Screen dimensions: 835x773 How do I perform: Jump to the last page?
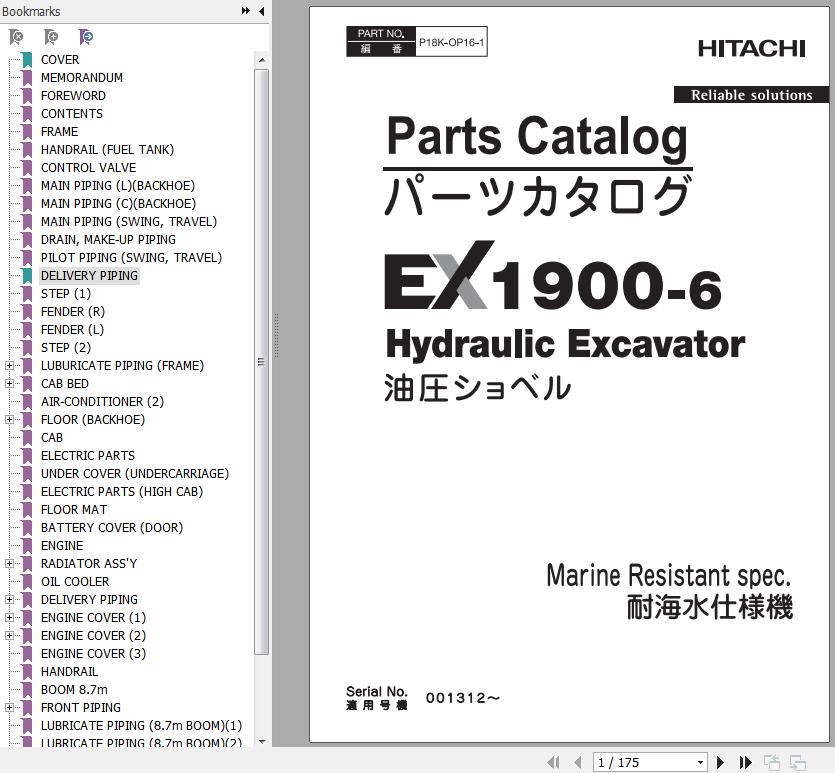746,762
